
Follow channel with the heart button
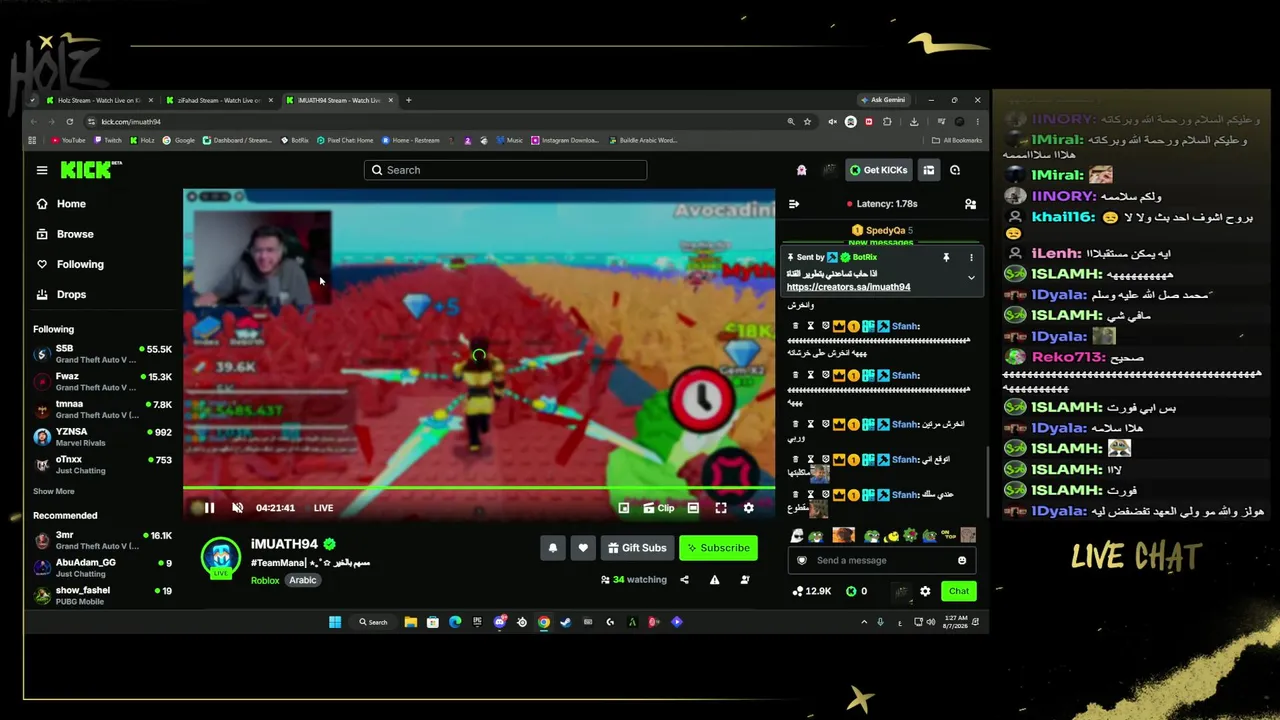(583, 548)
